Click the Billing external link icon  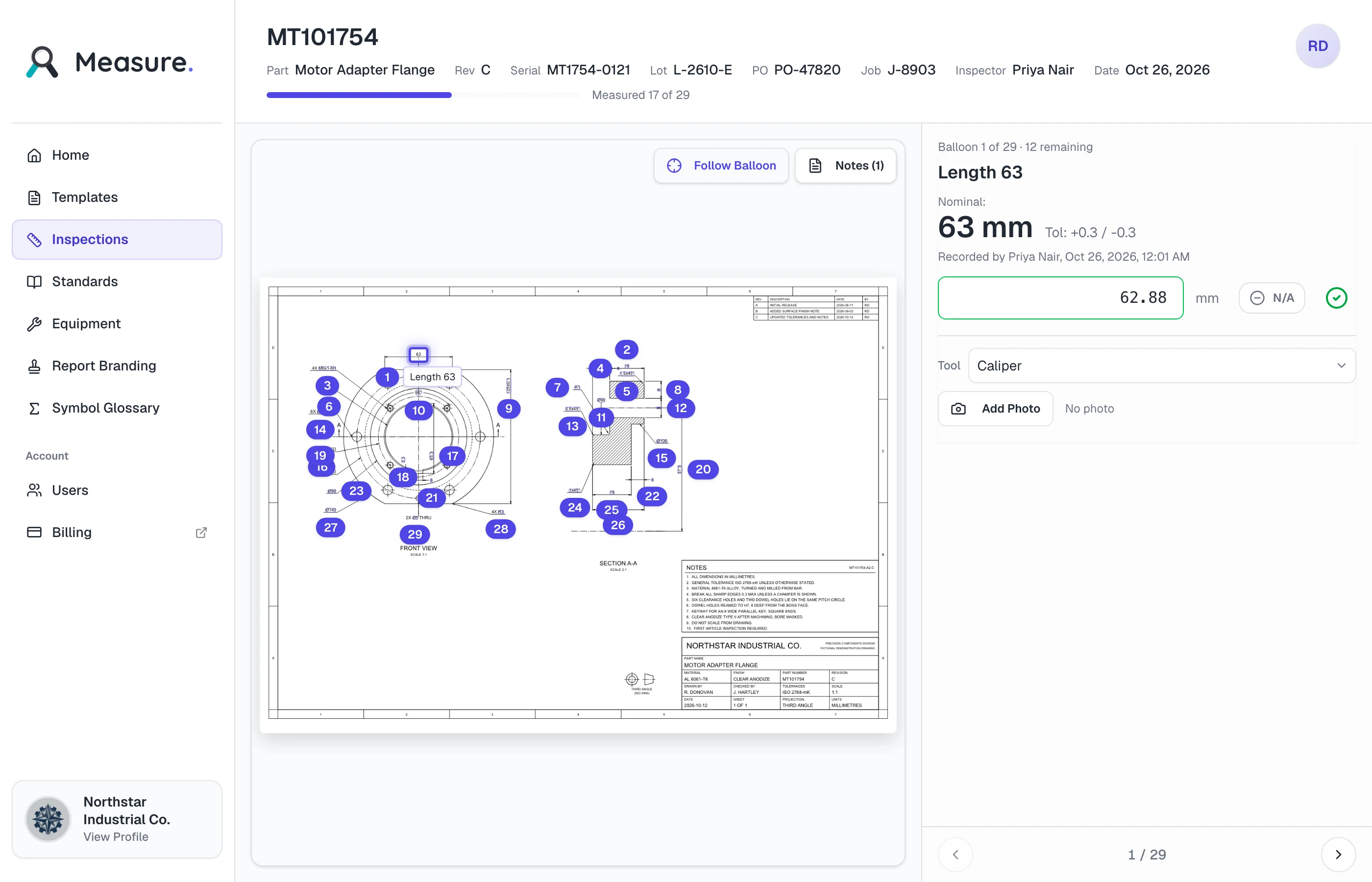201,532
